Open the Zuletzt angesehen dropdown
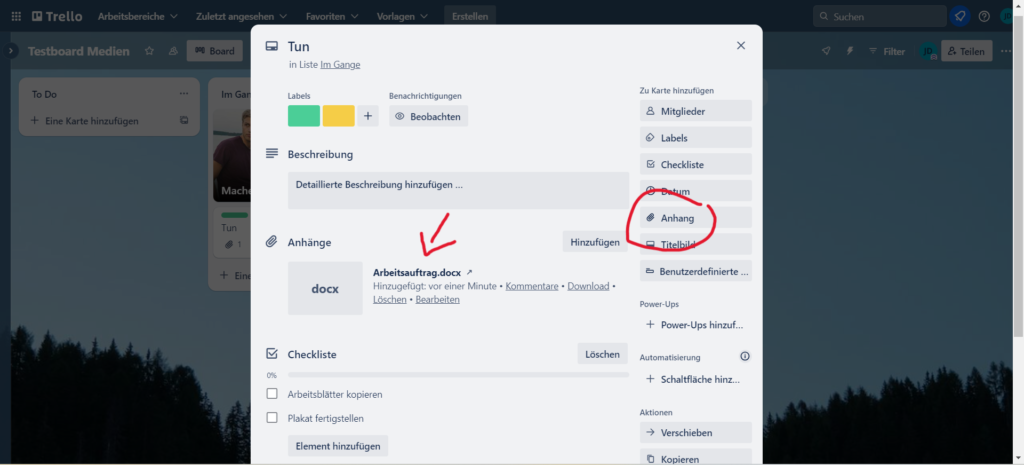Image resolution: width=1024 pixels, height=465 pixels. pos(242,16)
